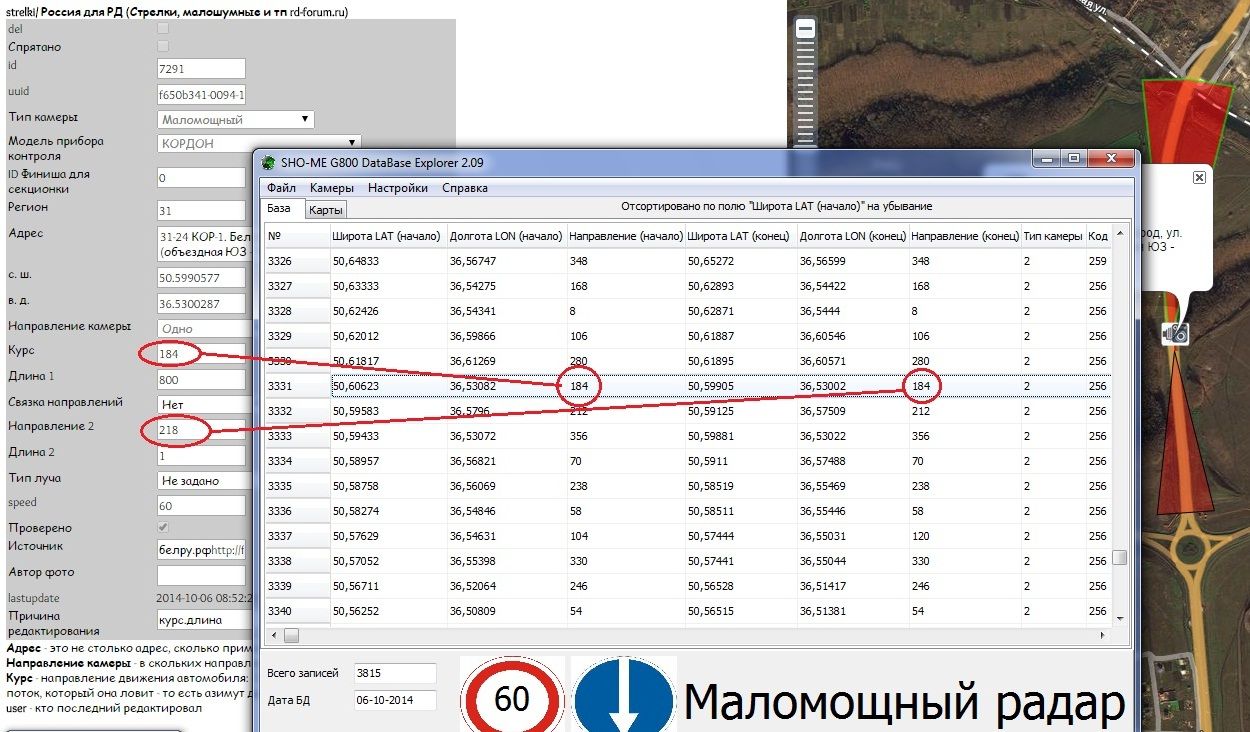This screenshot has height=732, width=1250.
Task: Click the map zoom minus button
Action: point(805,30)
